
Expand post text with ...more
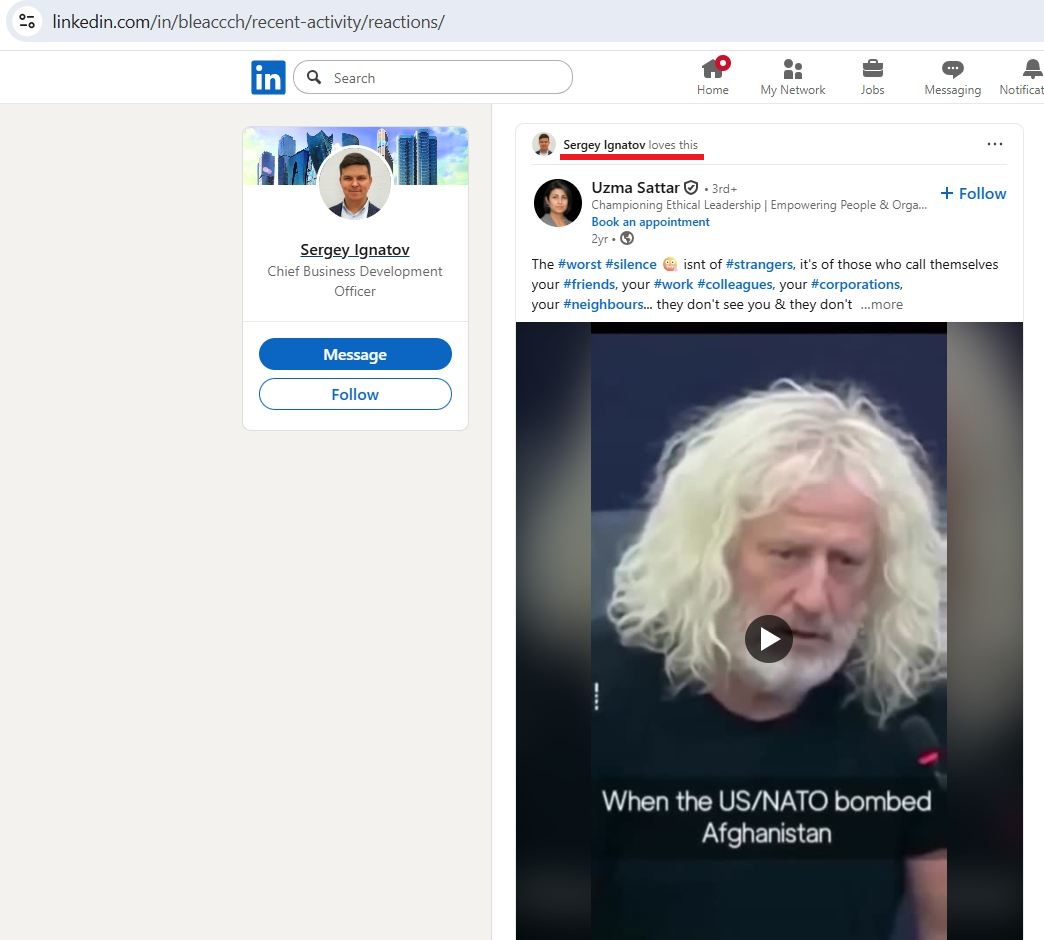click(881, 304)
